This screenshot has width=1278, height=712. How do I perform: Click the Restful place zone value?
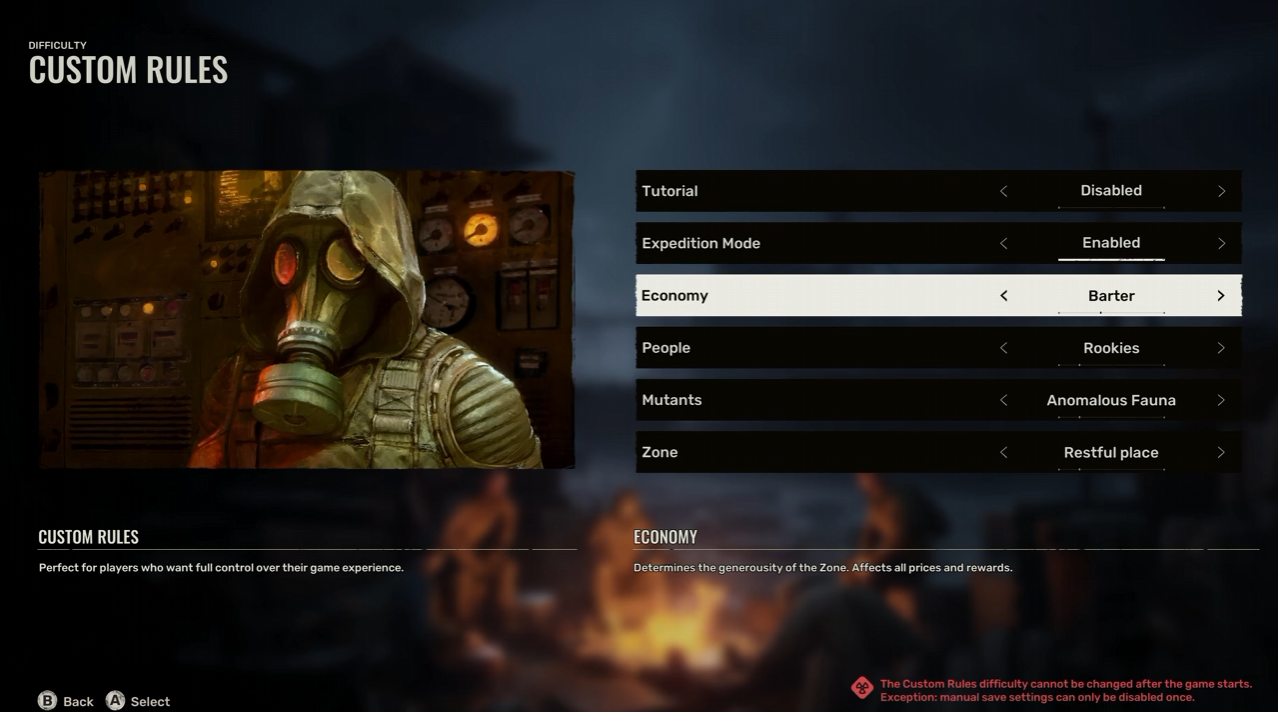point(1111,452)
